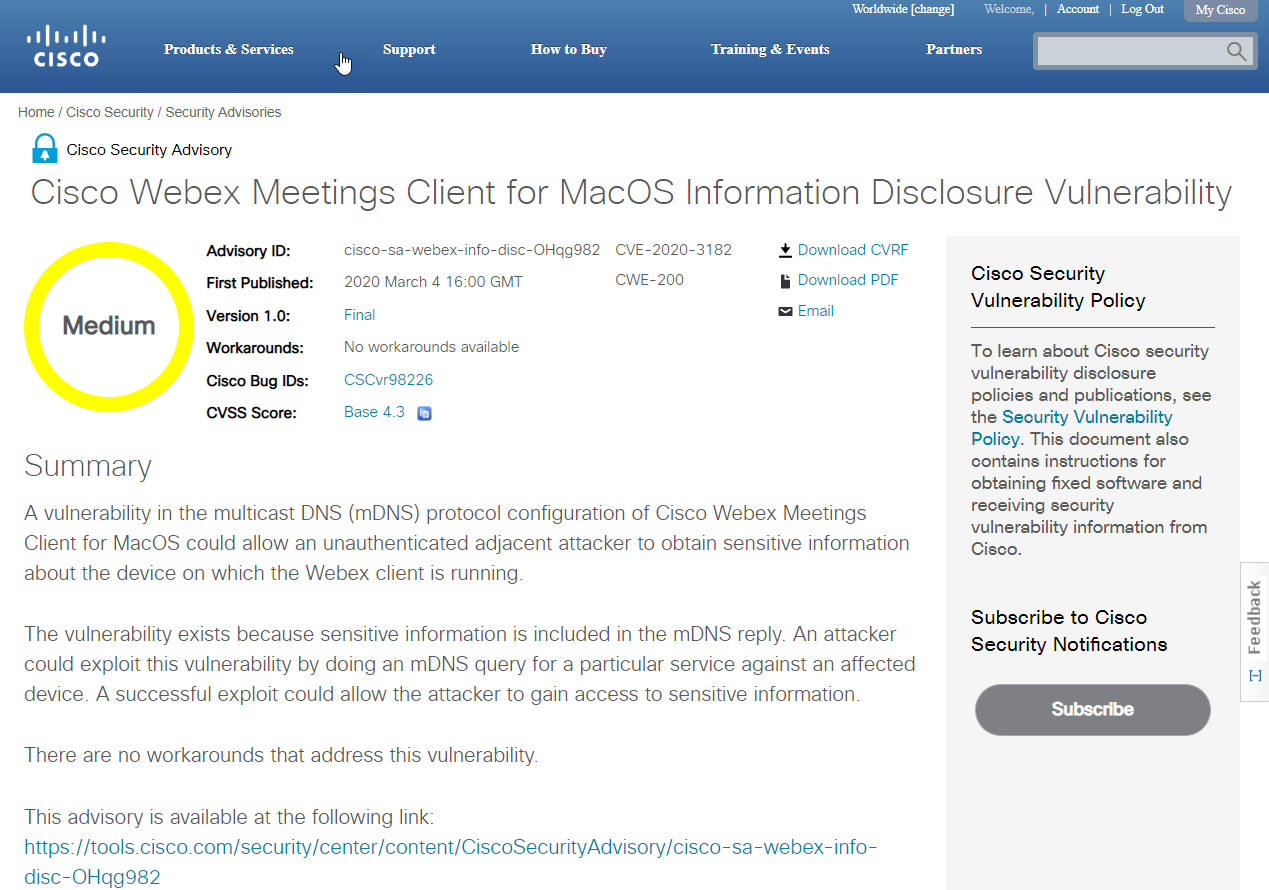Click the download arrow icon beside CVRF
Image resolution: width=1269 pixels, height=890 pixels.
[x=785, y=250]
